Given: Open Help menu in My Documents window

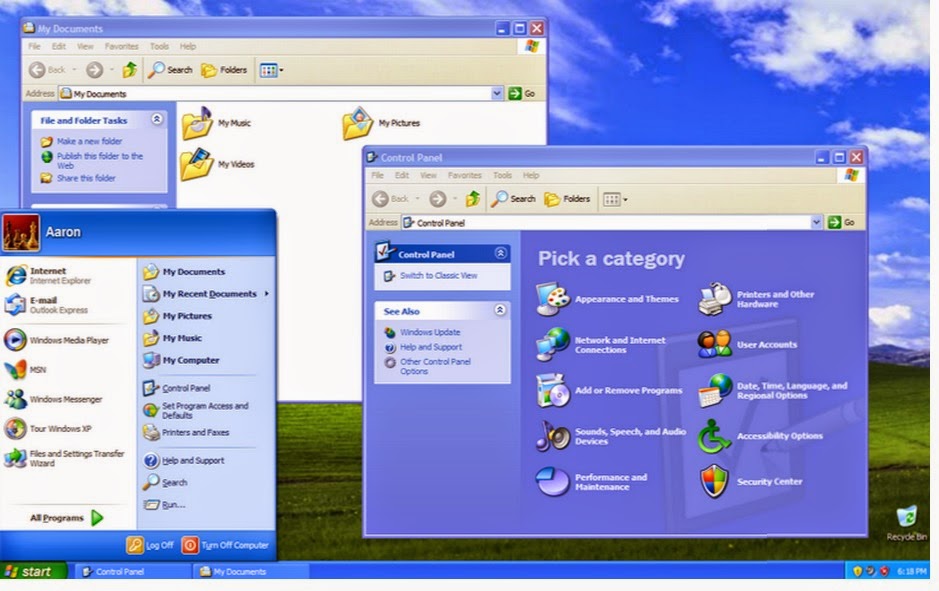Looking at the screenshot, I should [188, 46].
